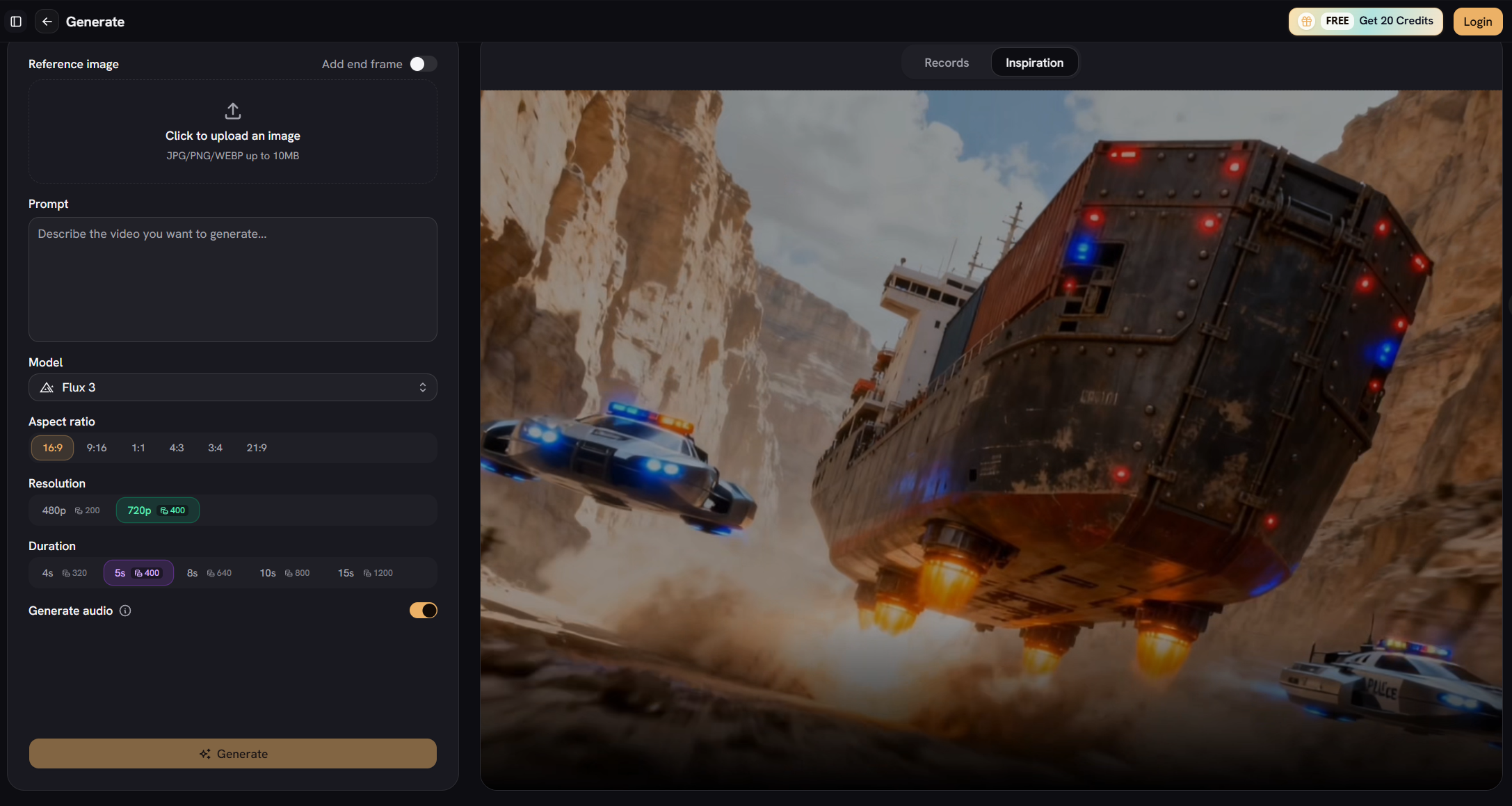1512x806 pixels.
Task: Click the Flux 3 model triangle icon
Action: pos(47,387)
